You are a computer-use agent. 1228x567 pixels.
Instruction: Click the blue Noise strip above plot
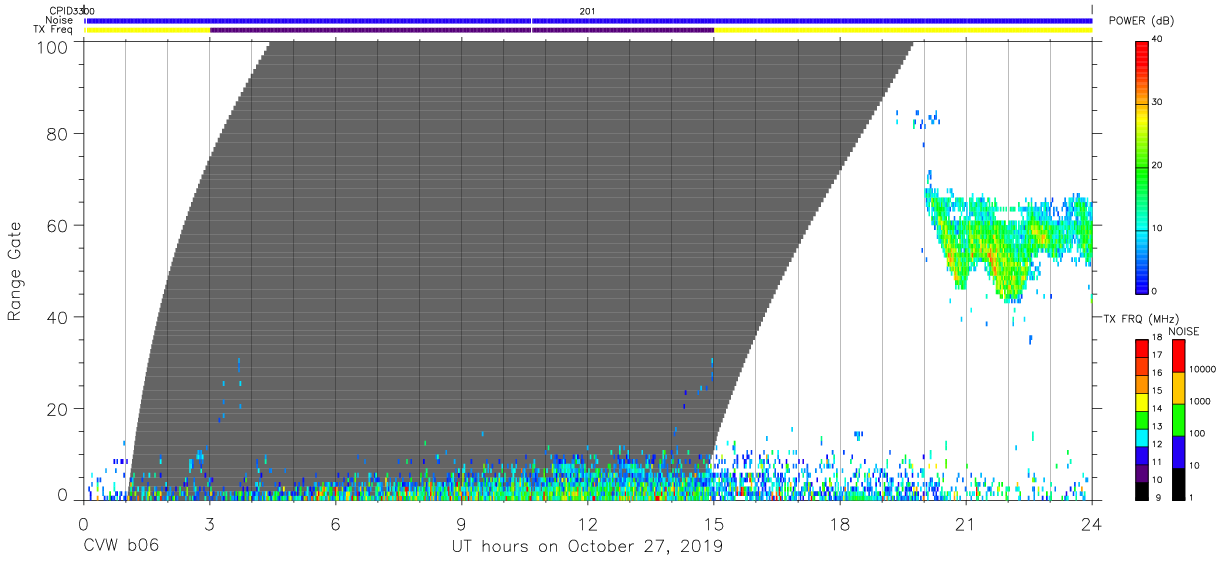(589, 20)
